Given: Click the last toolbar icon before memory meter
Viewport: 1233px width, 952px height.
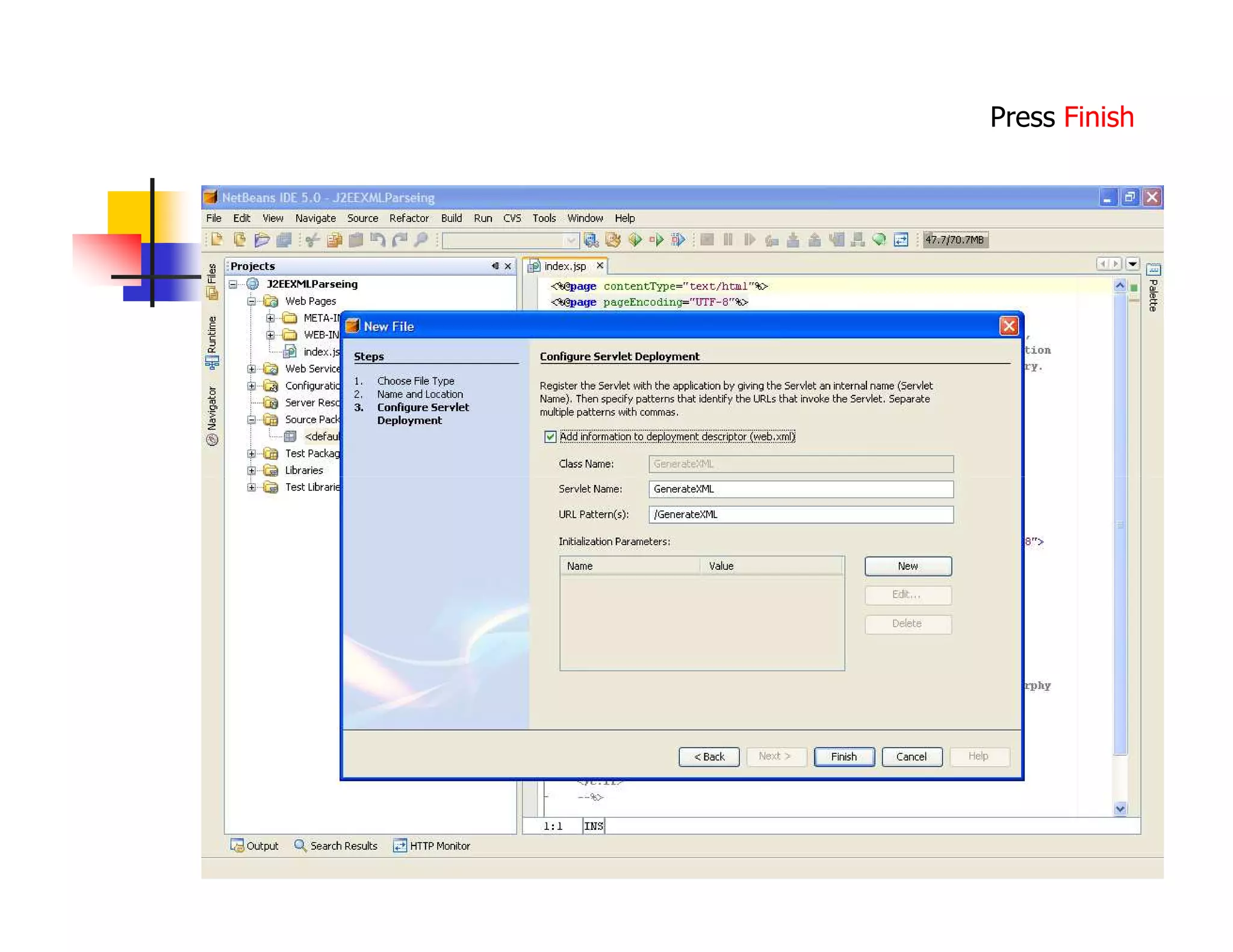Looking at the screenshot, I should [x=901, y=240].
